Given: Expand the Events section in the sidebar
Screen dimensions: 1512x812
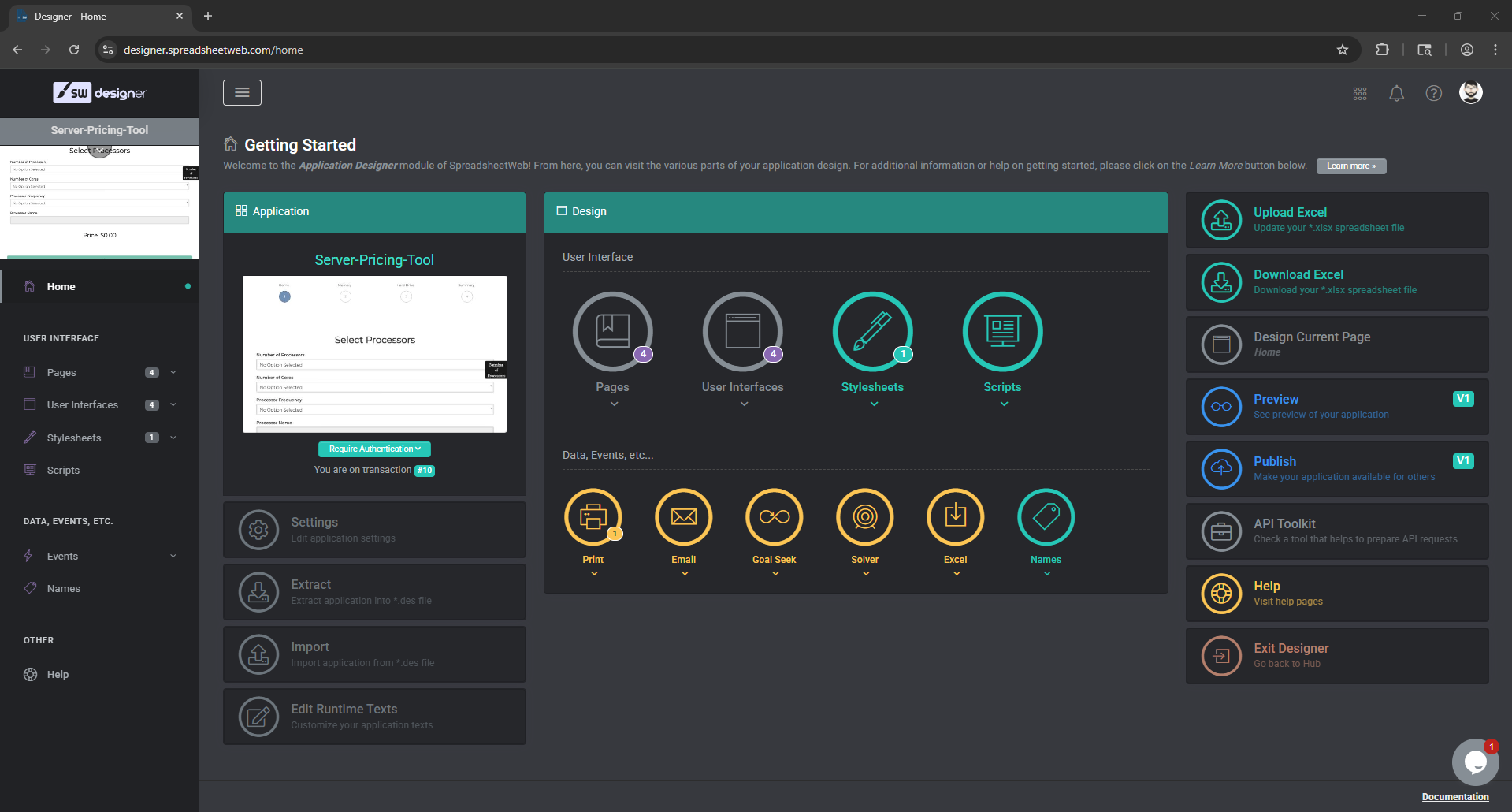Looking at the screenshot, I should pos(173,556).
